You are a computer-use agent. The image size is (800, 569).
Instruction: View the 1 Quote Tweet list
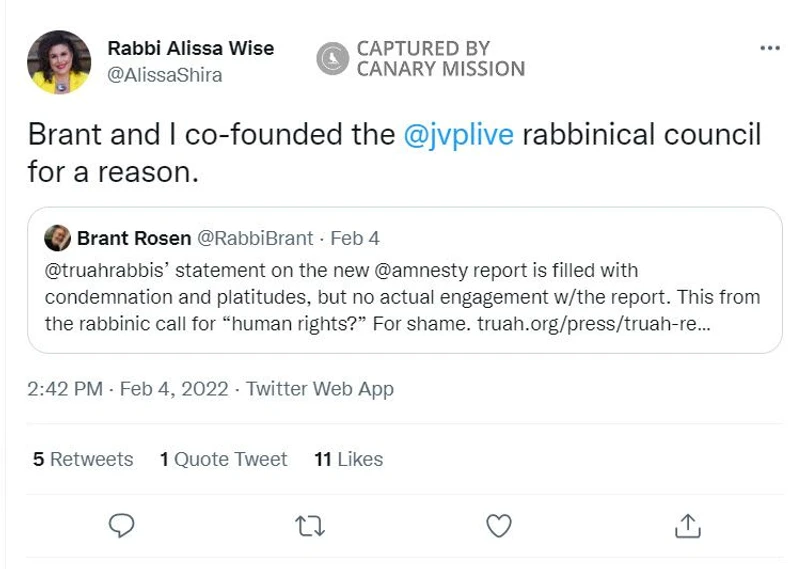click(223, 459)
